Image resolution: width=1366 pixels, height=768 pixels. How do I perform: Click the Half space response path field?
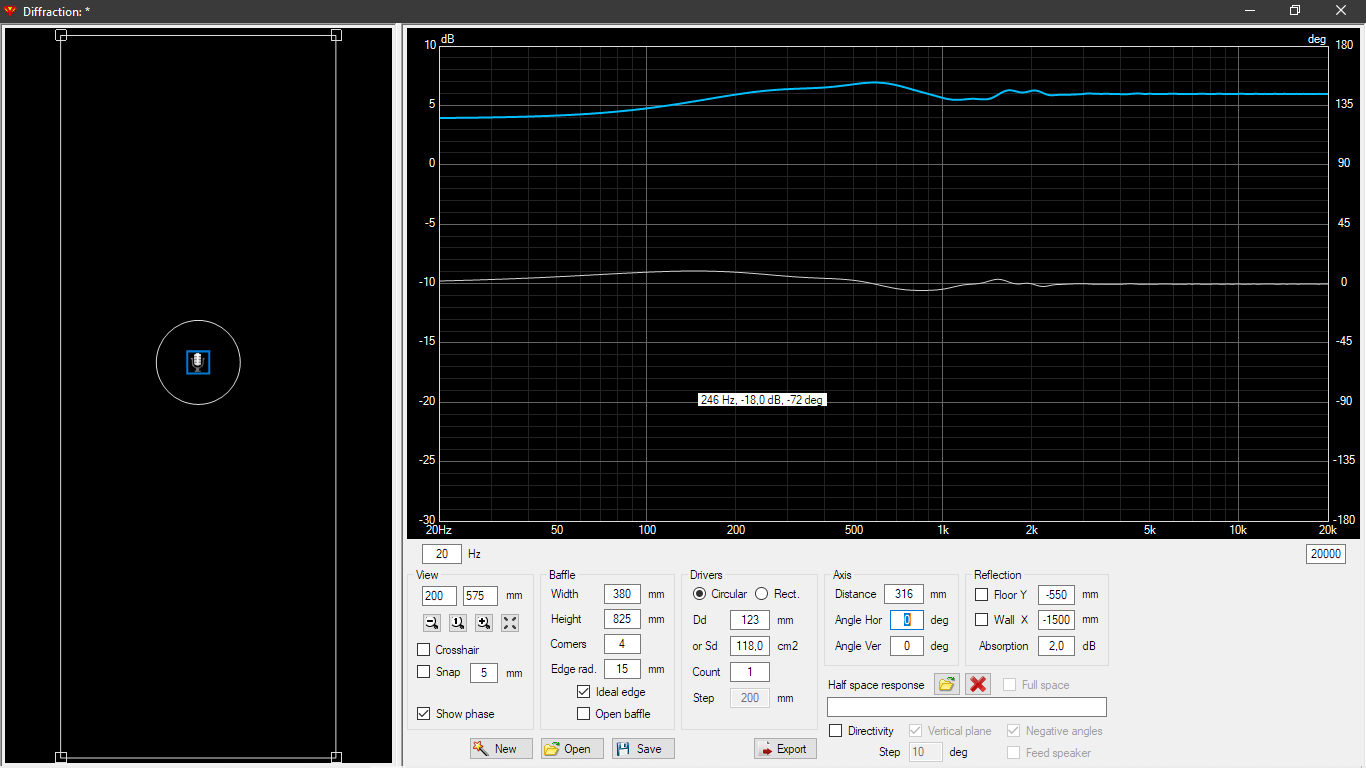click(967, 707)
